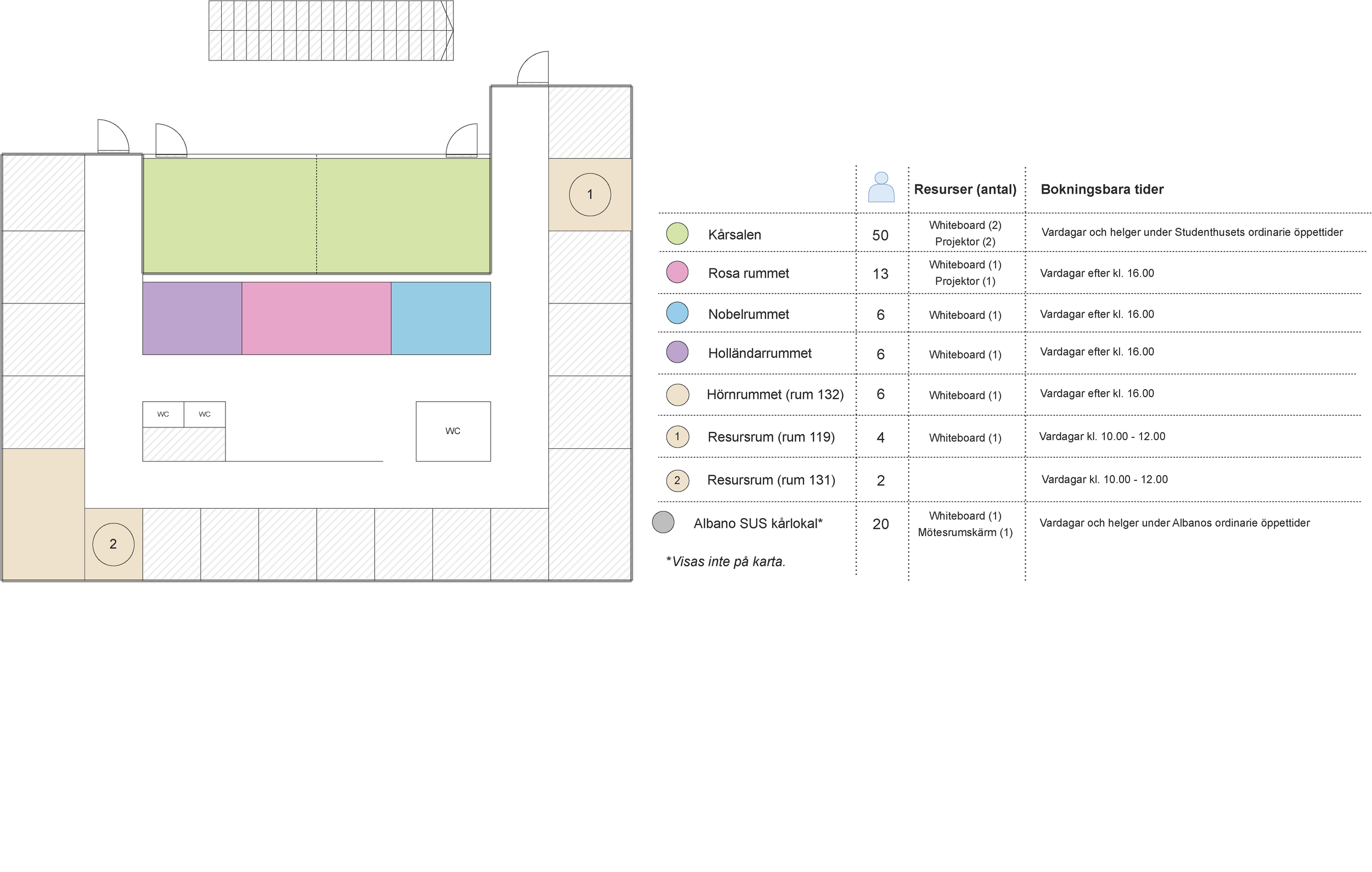This screenshot has height=872, width=1372.
Task: Click the numbered 2 legend circle for Resursrum 131
Action: tap(677, 480)
